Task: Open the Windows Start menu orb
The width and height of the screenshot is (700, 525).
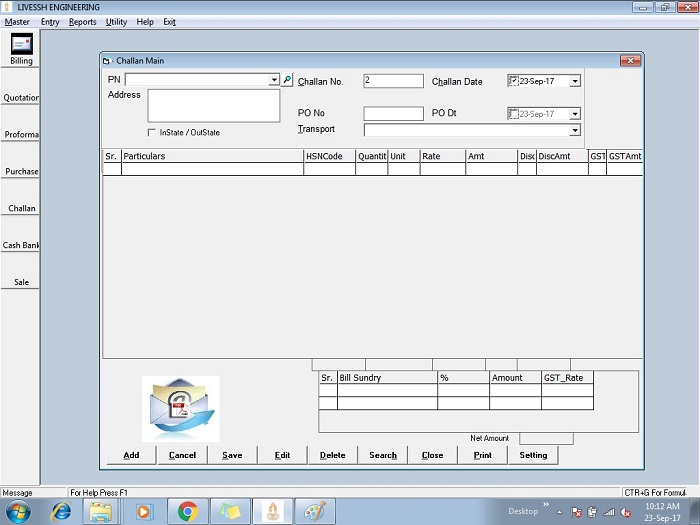Action: pyautogui.click(x=18, y=511)
